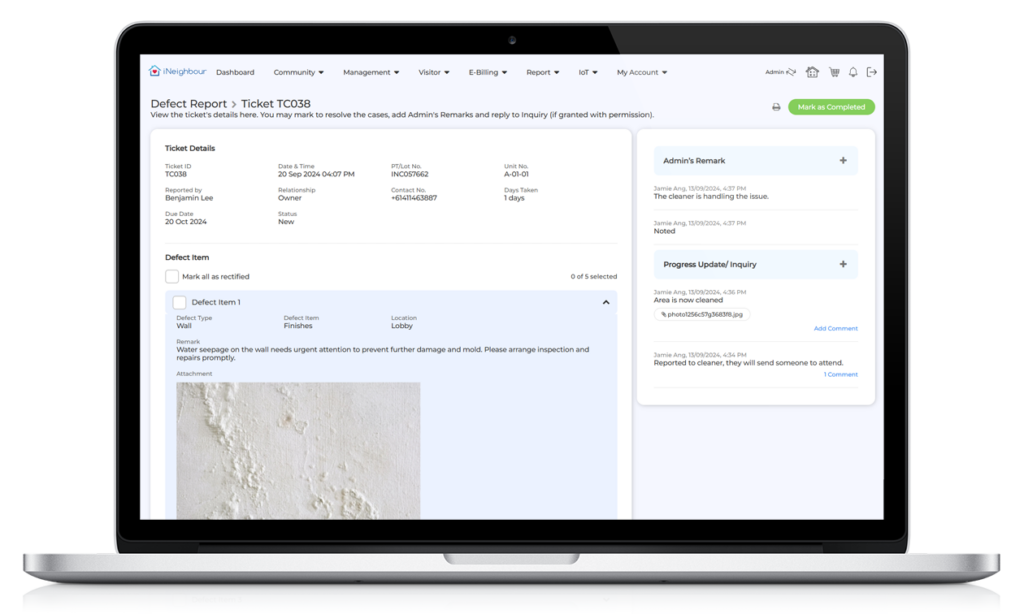Tick the Defect Item 1 checkbox
This screenshot has width=1024, height=614.
(179, 302)
